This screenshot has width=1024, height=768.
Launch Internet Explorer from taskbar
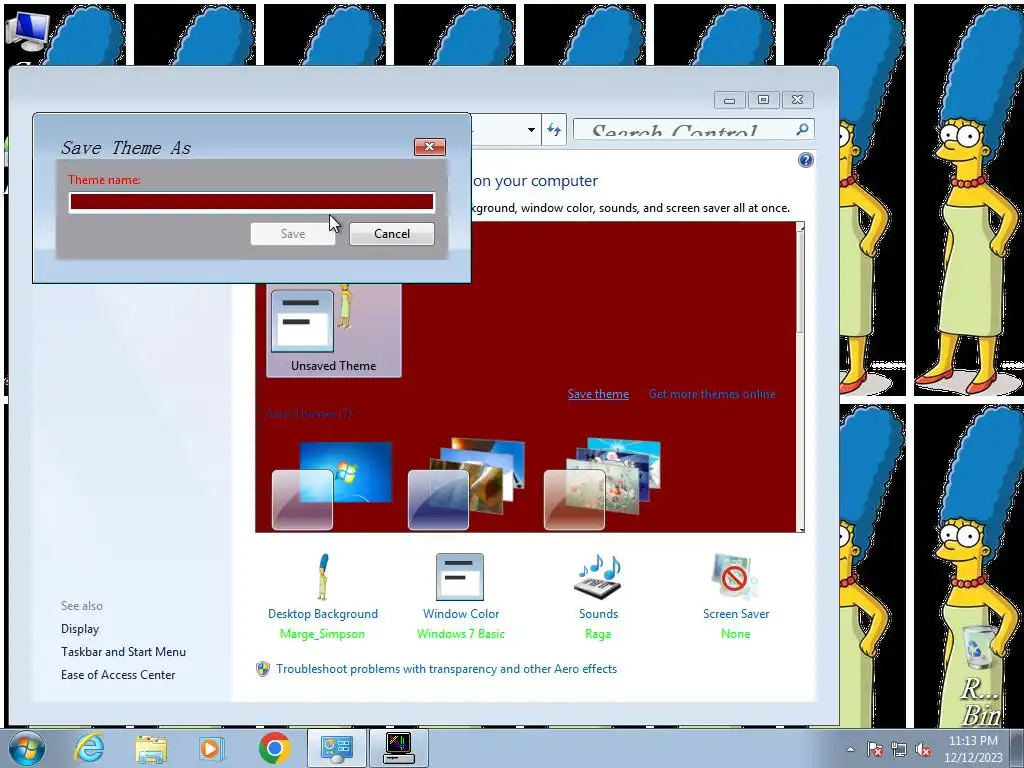(x=89, y=748)
